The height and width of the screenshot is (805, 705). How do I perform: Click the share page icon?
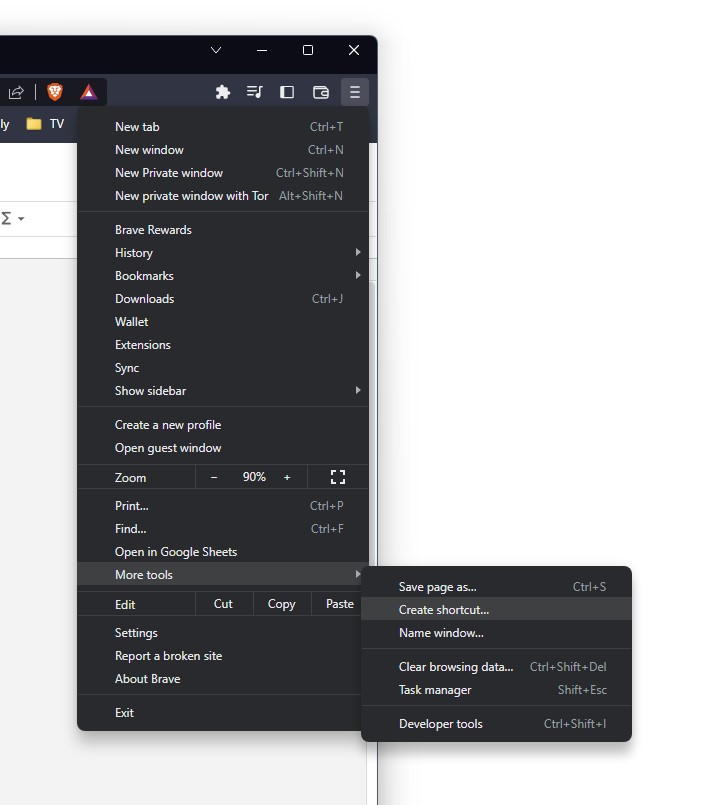coord(16,92)
